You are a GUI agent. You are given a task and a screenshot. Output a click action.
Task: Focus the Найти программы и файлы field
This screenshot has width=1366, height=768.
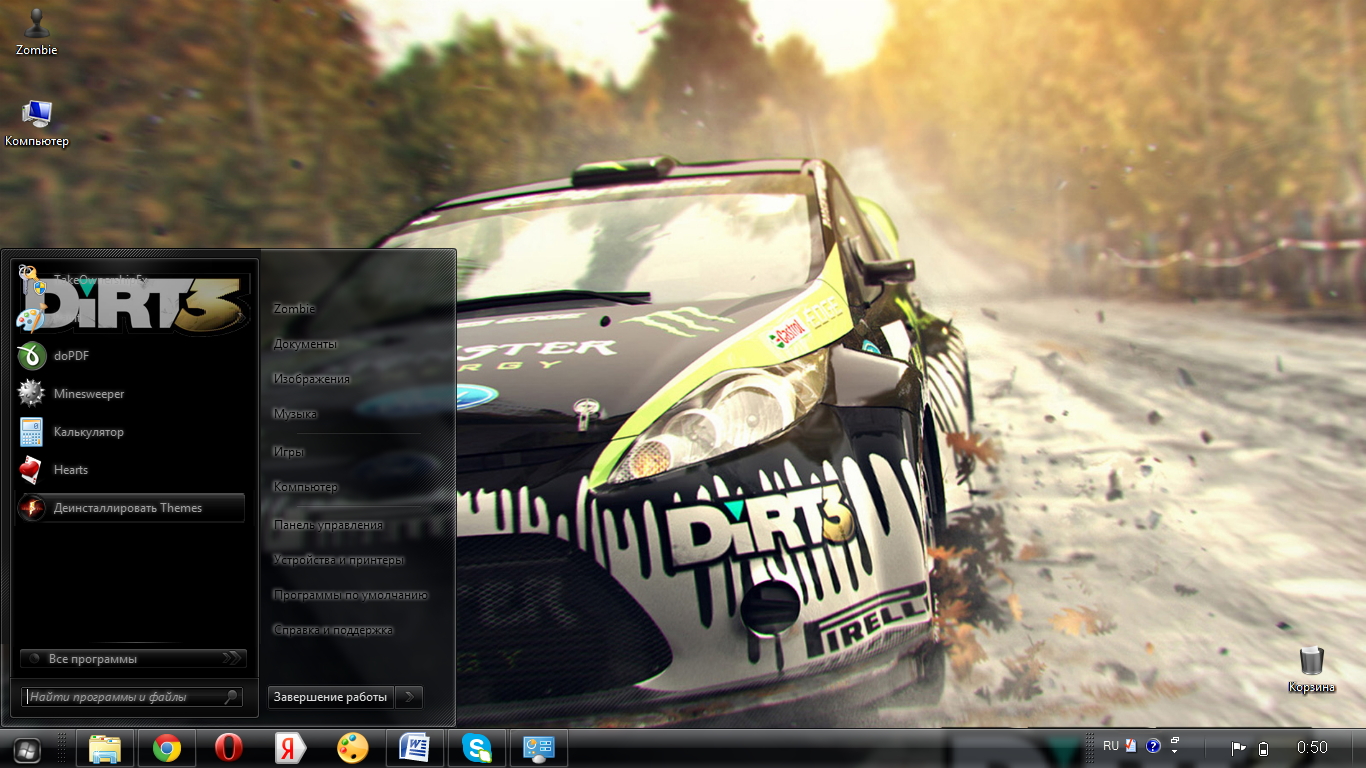click(132, 697)
